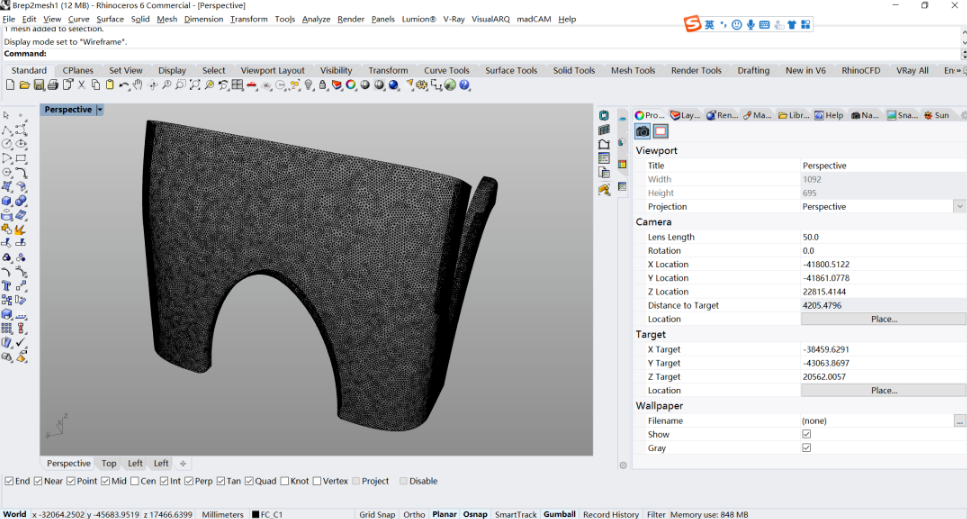Select the Box solid tool
967x519 pixels.
point(7,201)
